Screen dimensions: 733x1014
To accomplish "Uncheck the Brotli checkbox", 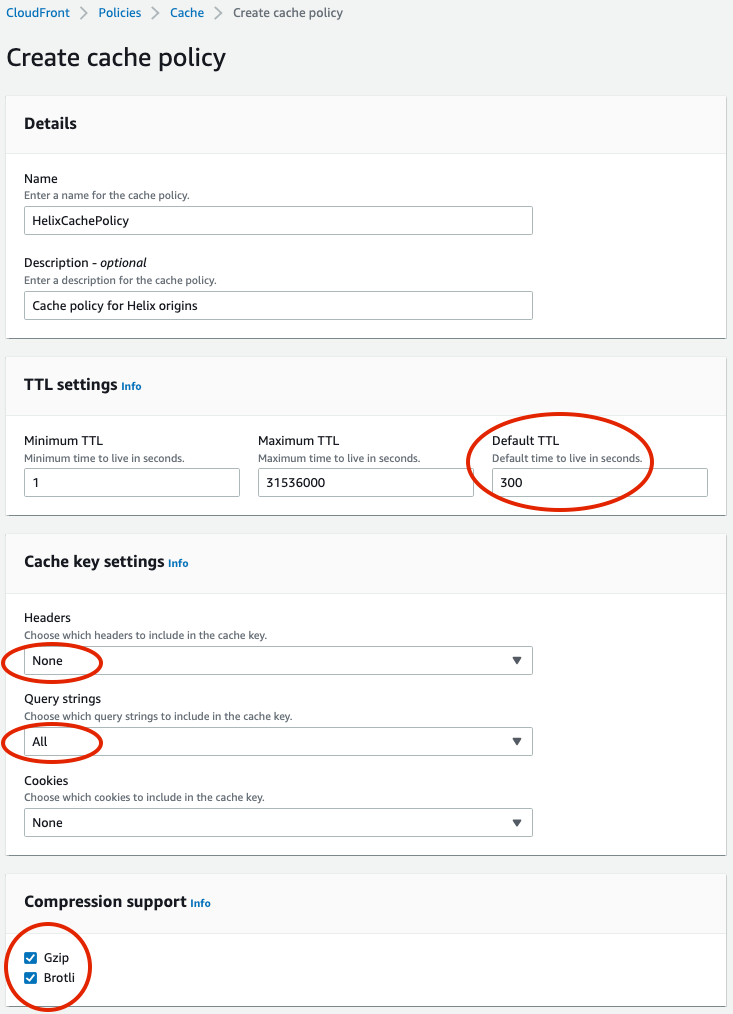I will point(30,978).
